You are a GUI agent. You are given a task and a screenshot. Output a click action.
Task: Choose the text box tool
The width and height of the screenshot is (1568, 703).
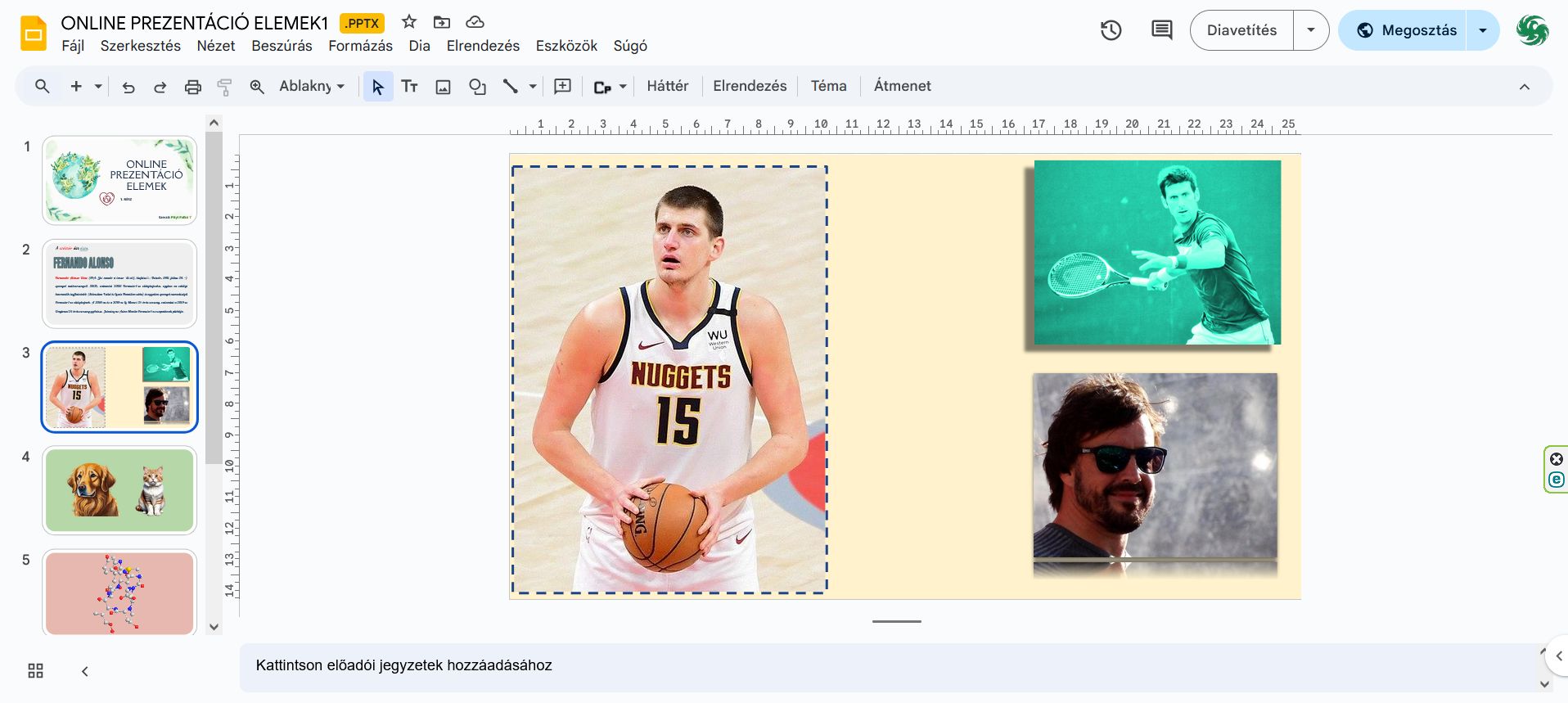coord(409,87)
